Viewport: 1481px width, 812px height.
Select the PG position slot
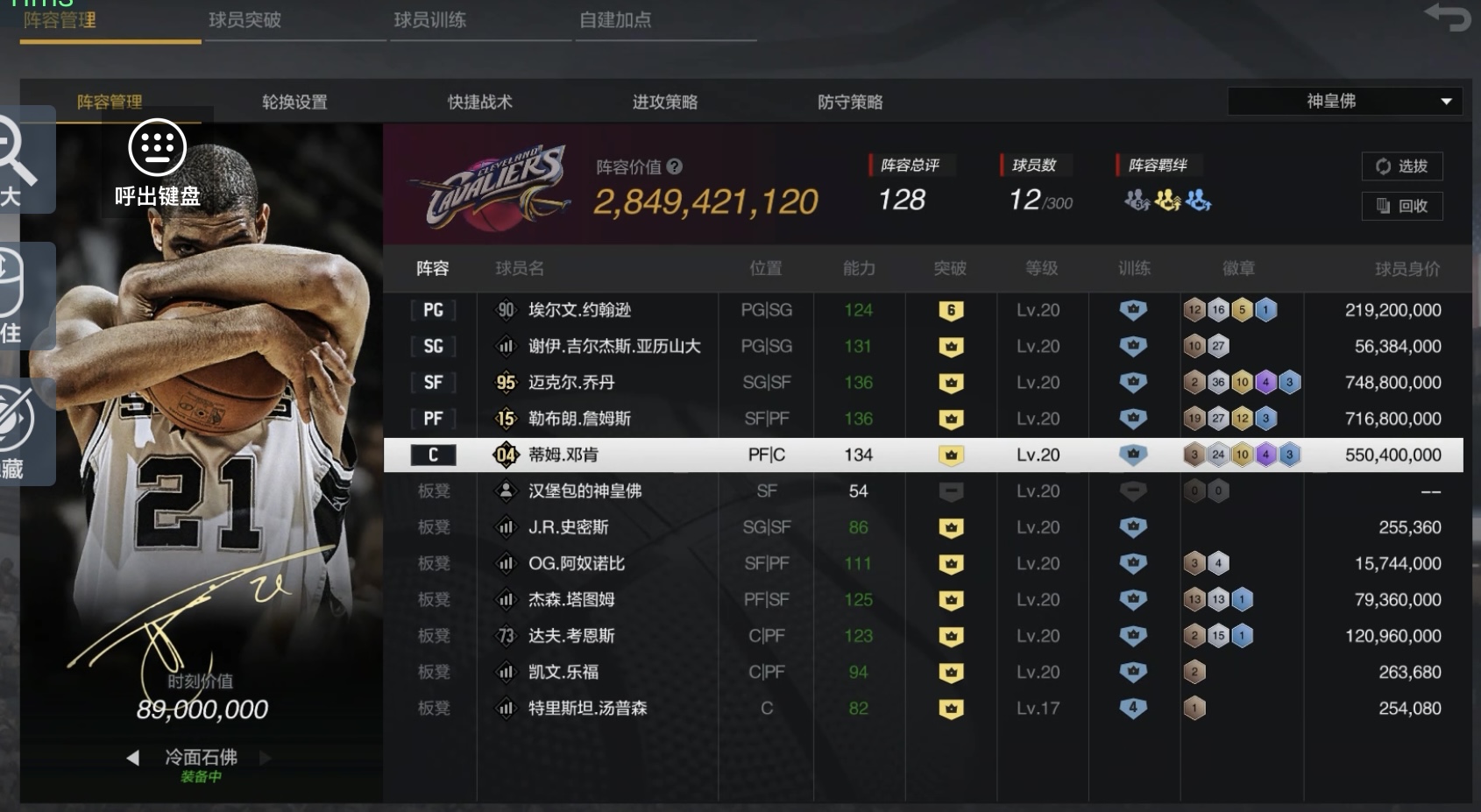[433, 310]
